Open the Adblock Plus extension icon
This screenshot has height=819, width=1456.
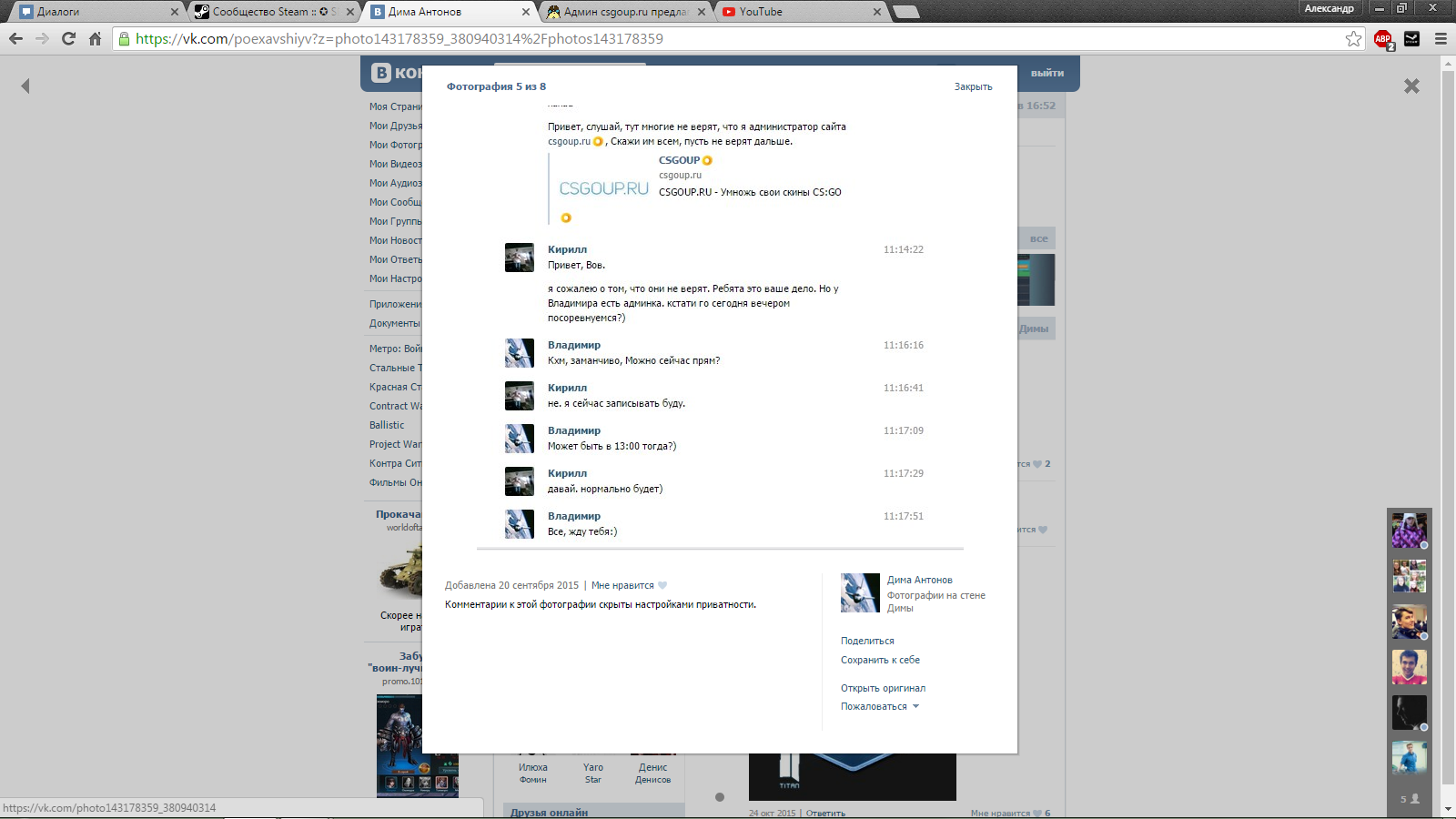[x=1383, y=39]
